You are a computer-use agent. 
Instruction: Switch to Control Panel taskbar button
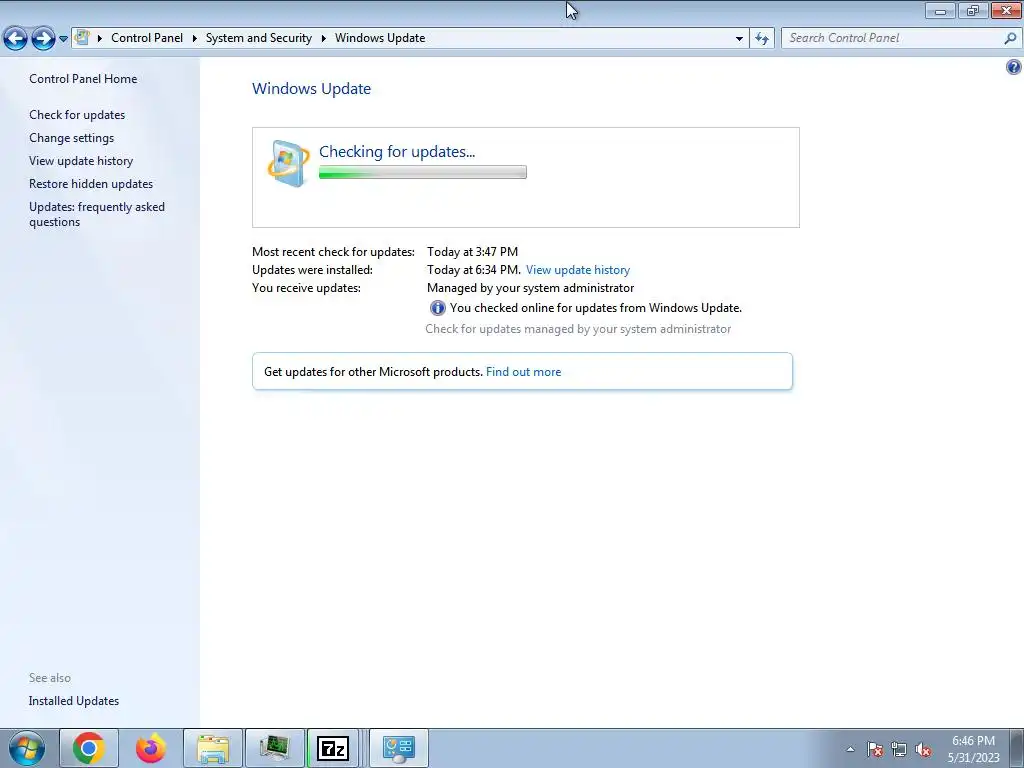point(399,748)
